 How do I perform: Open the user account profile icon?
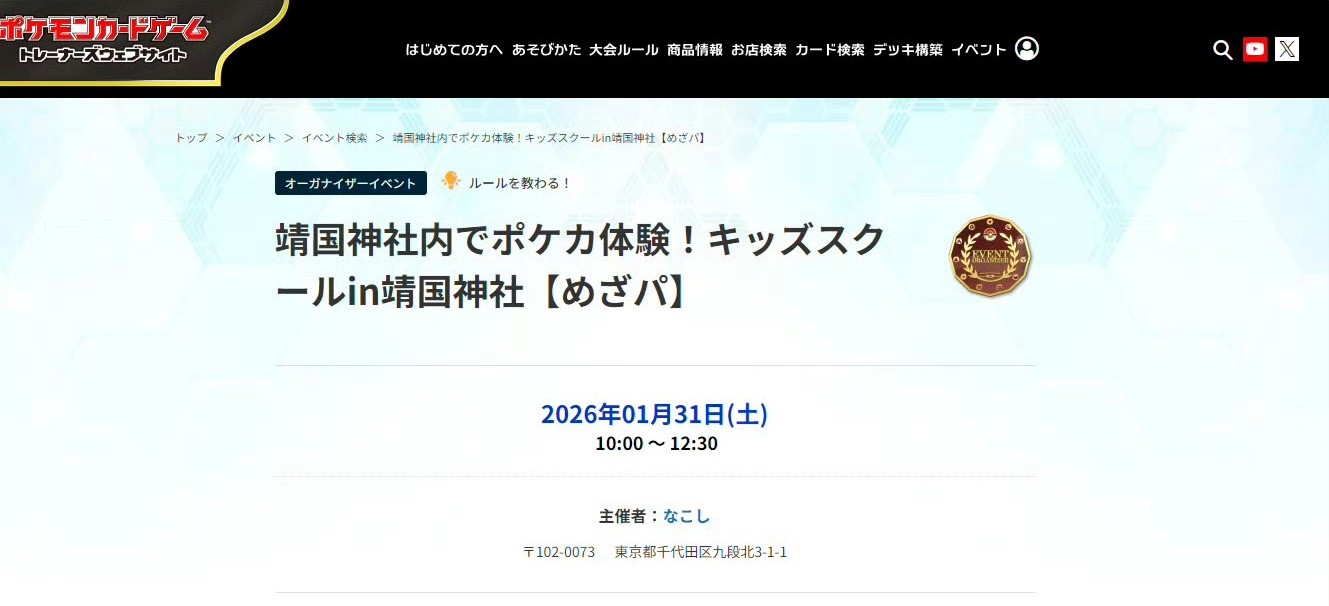click(1027, 48)
